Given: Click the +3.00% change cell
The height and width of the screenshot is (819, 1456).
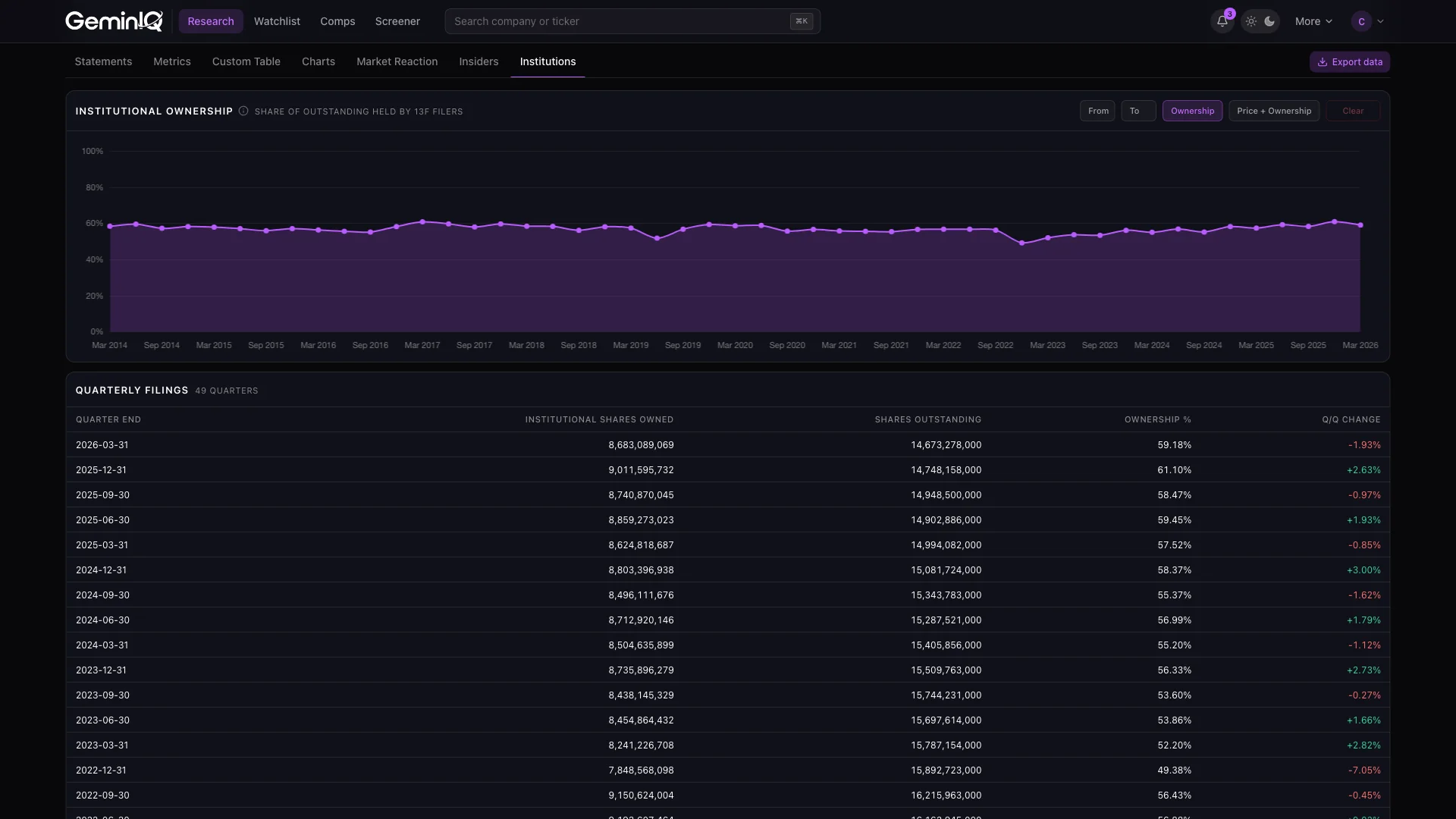Looking at the screenshot, I should click(x=1363, y=570).
